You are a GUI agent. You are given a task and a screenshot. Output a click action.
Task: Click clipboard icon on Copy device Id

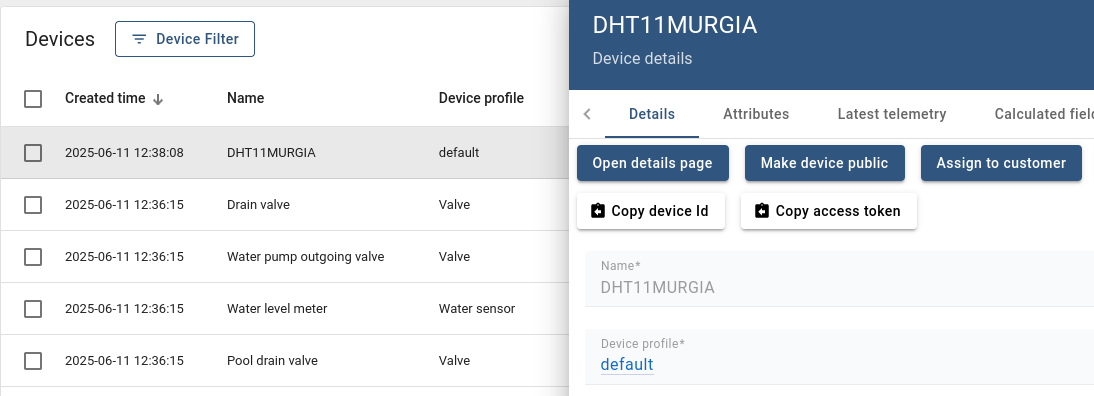click(598, 211)
